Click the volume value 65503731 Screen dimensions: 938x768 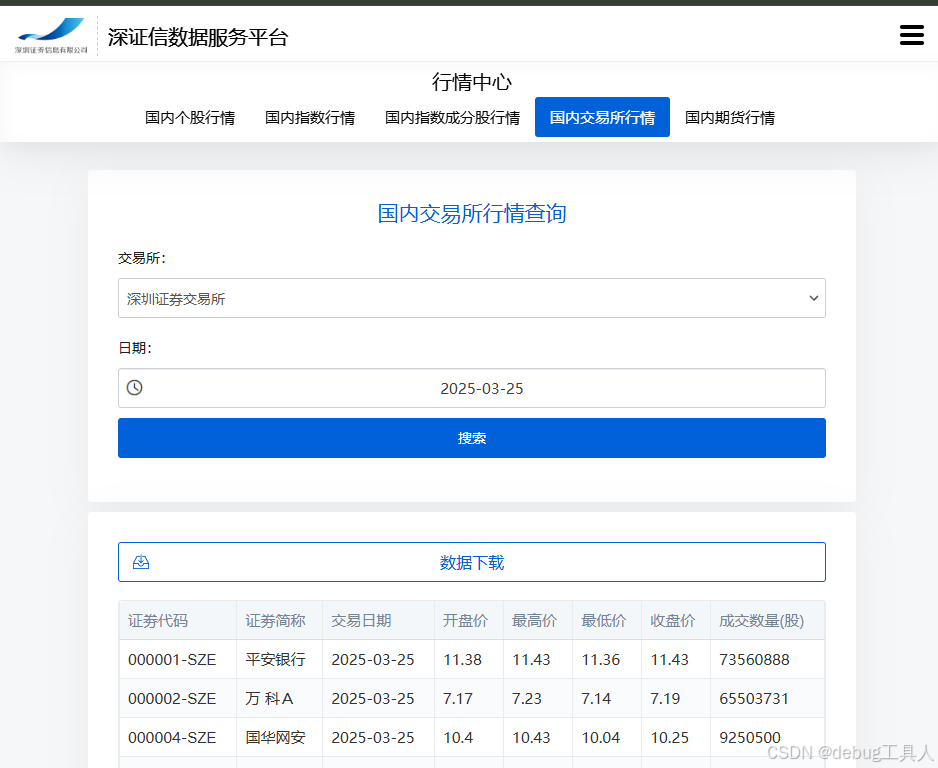[754, 698]
